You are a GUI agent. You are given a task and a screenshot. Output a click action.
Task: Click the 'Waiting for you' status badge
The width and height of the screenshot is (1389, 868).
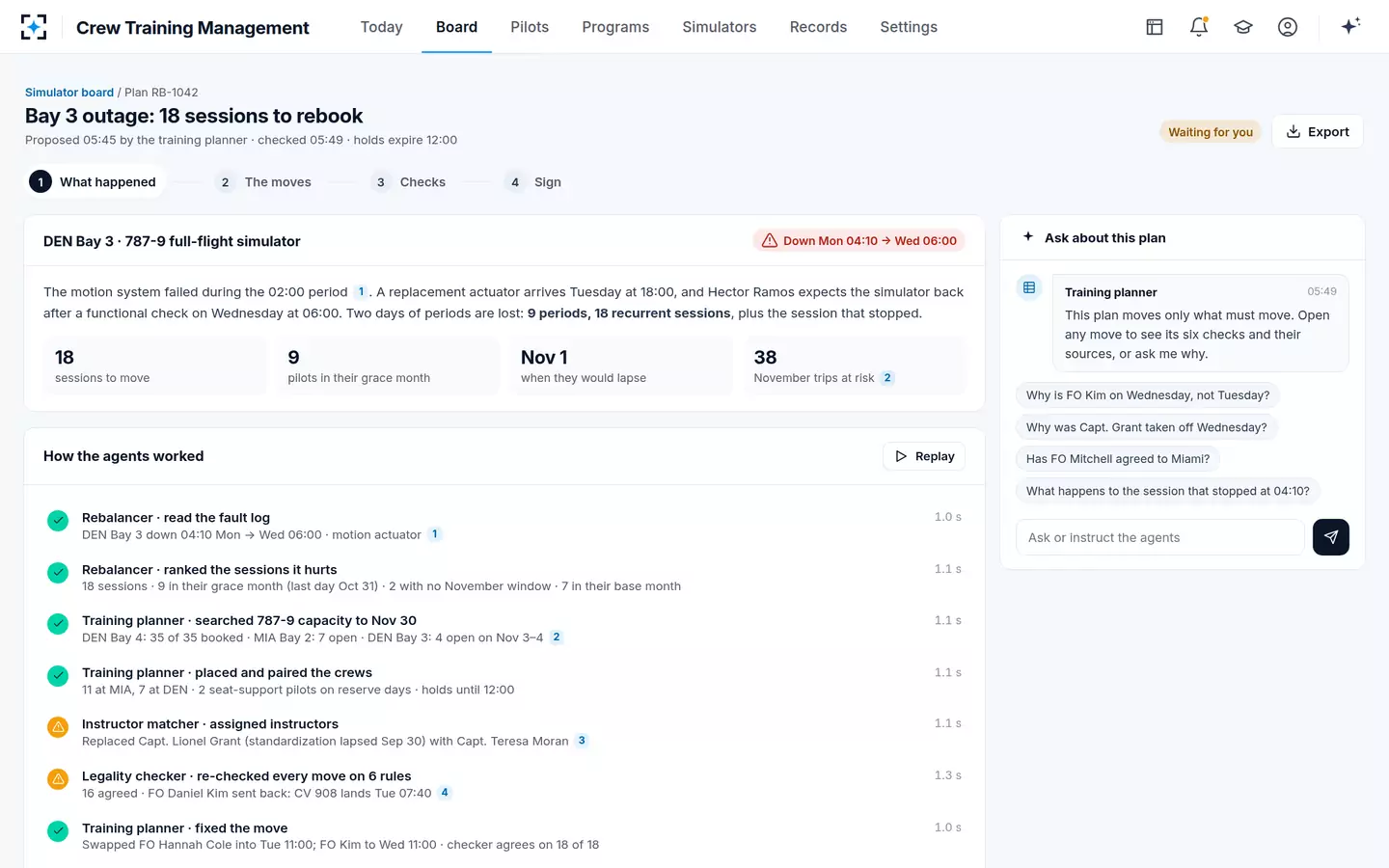1211,132
